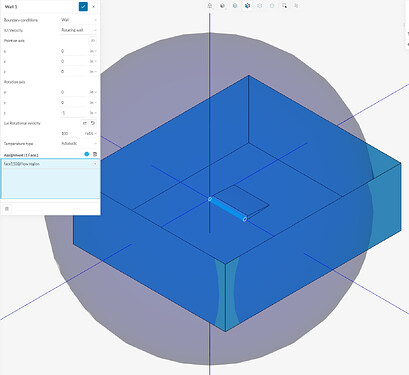Image resolution: width=409 pixels, height=375 pixels.
Task: Delete Wall 1 using the bottom trash icon
Action: click(7, 209)
